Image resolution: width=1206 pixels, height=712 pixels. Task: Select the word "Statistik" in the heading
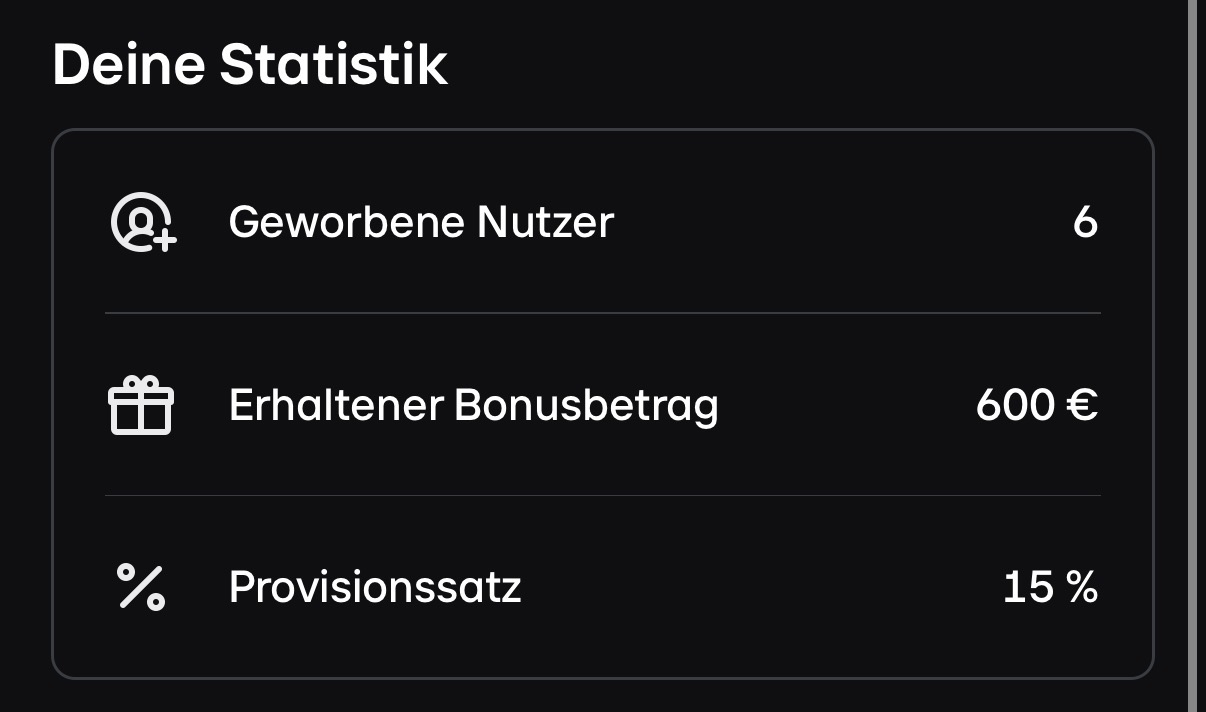click(x=334, y=65)
